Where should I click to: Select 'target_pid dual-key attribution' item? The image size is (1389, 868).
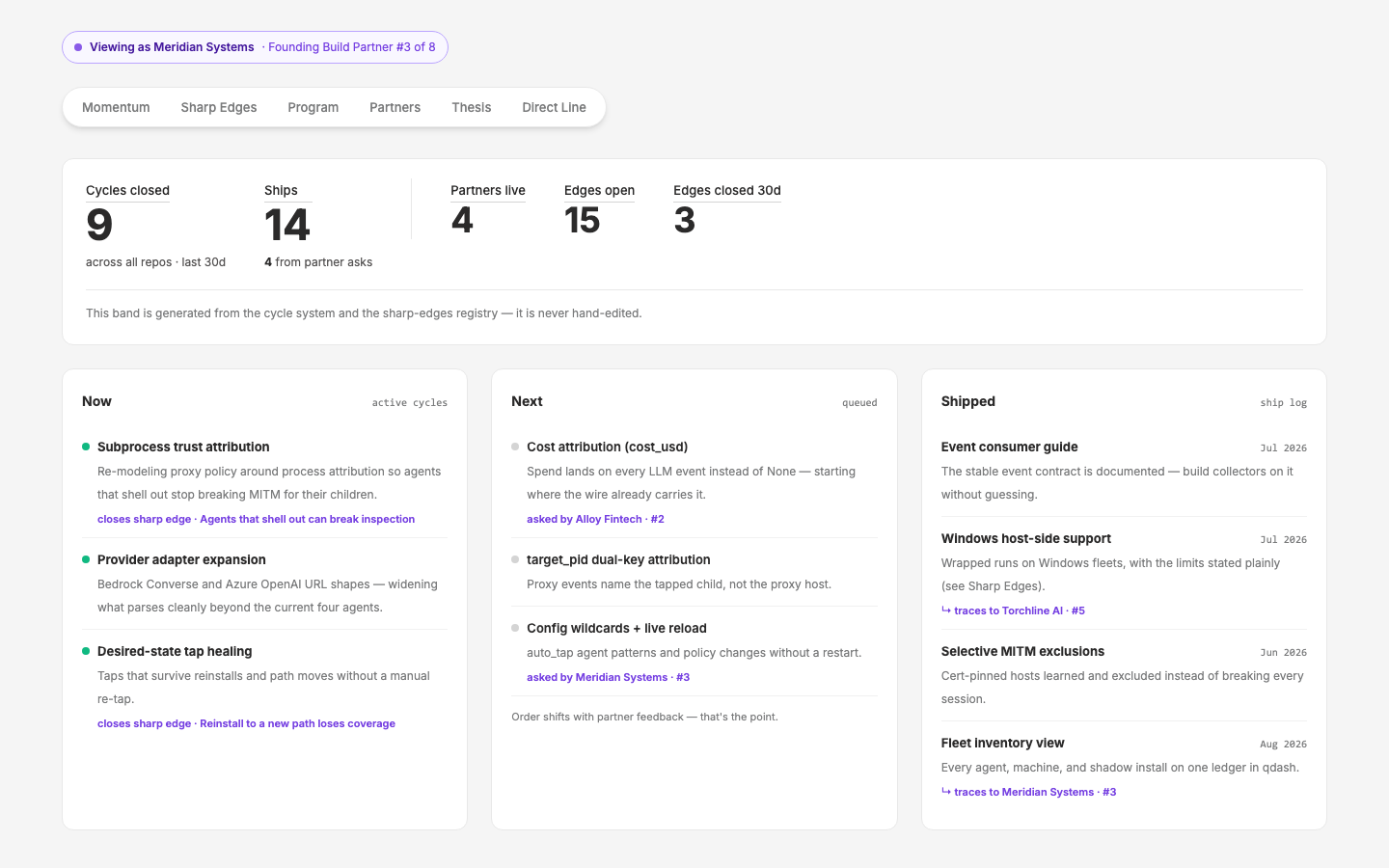point(618,559)
